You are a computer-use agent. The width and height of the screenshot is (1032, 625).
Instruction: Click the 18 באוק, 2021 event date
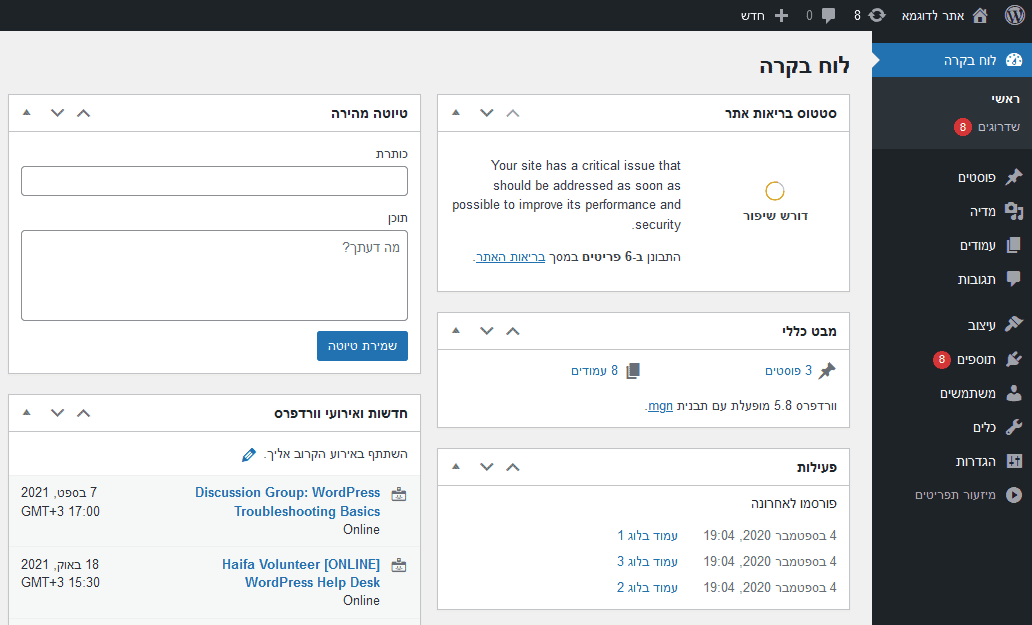coord(60,564)
